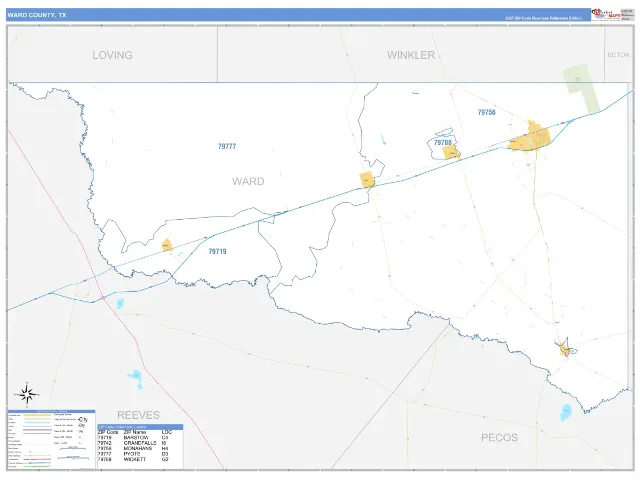The image size is (640, 480).
Task: Click the green park area in the northeast
Action: [x=580, y=87]
